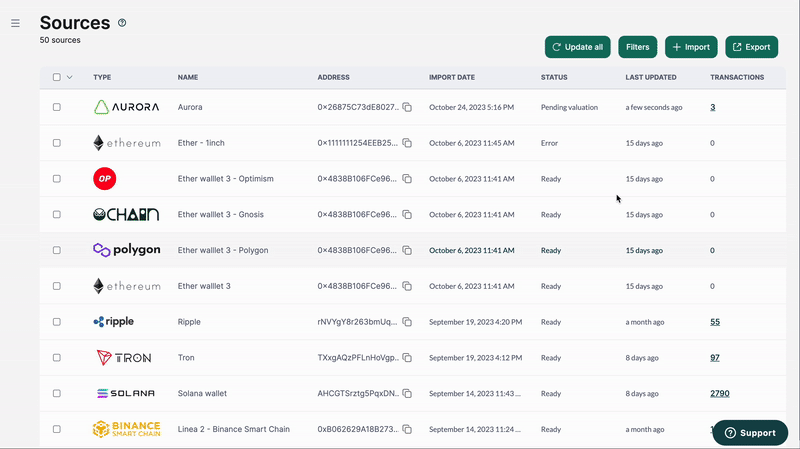This screenshot has width=800, height=449.
Task: Click the Solana logo
Action: point(126,393)
